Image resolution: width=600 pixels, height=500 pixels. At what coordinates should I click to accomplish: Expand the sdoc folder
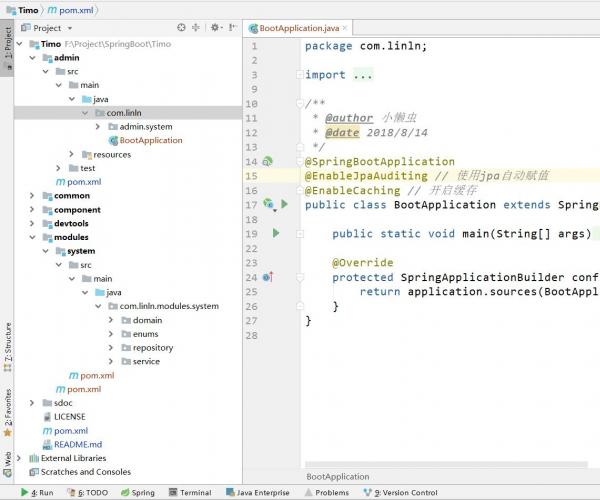pos(32,403)
